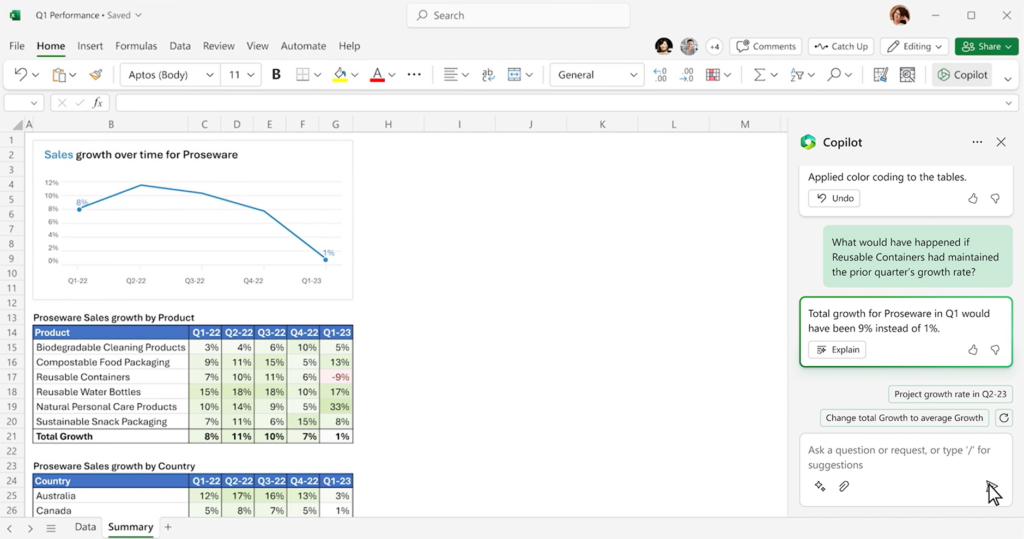Viewport: 1024px width, 539px height.
Task: Thumbs up the Total growth response
Action: (973, 350)
